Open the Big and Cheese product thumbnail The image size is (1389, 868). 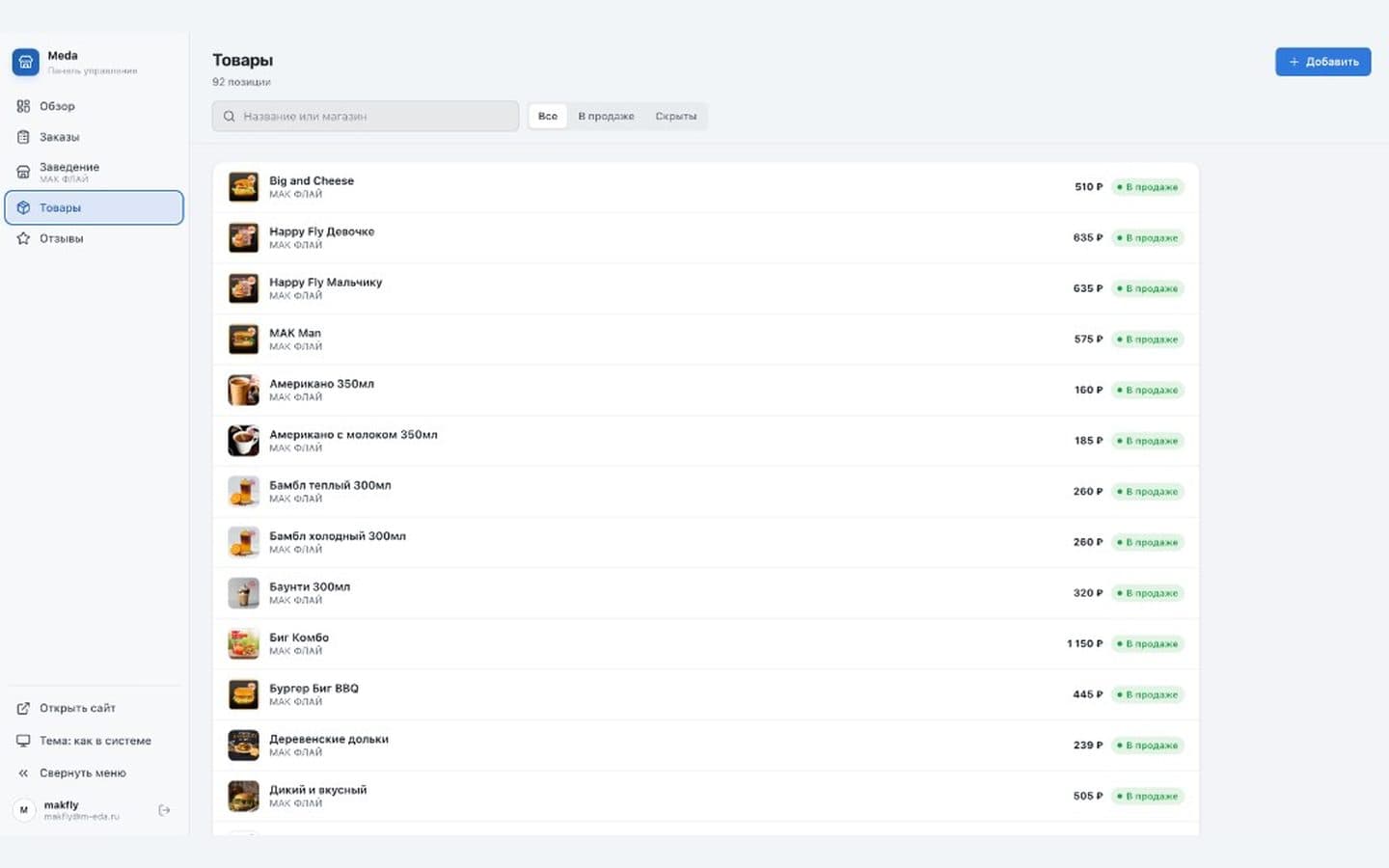point(243,187)
